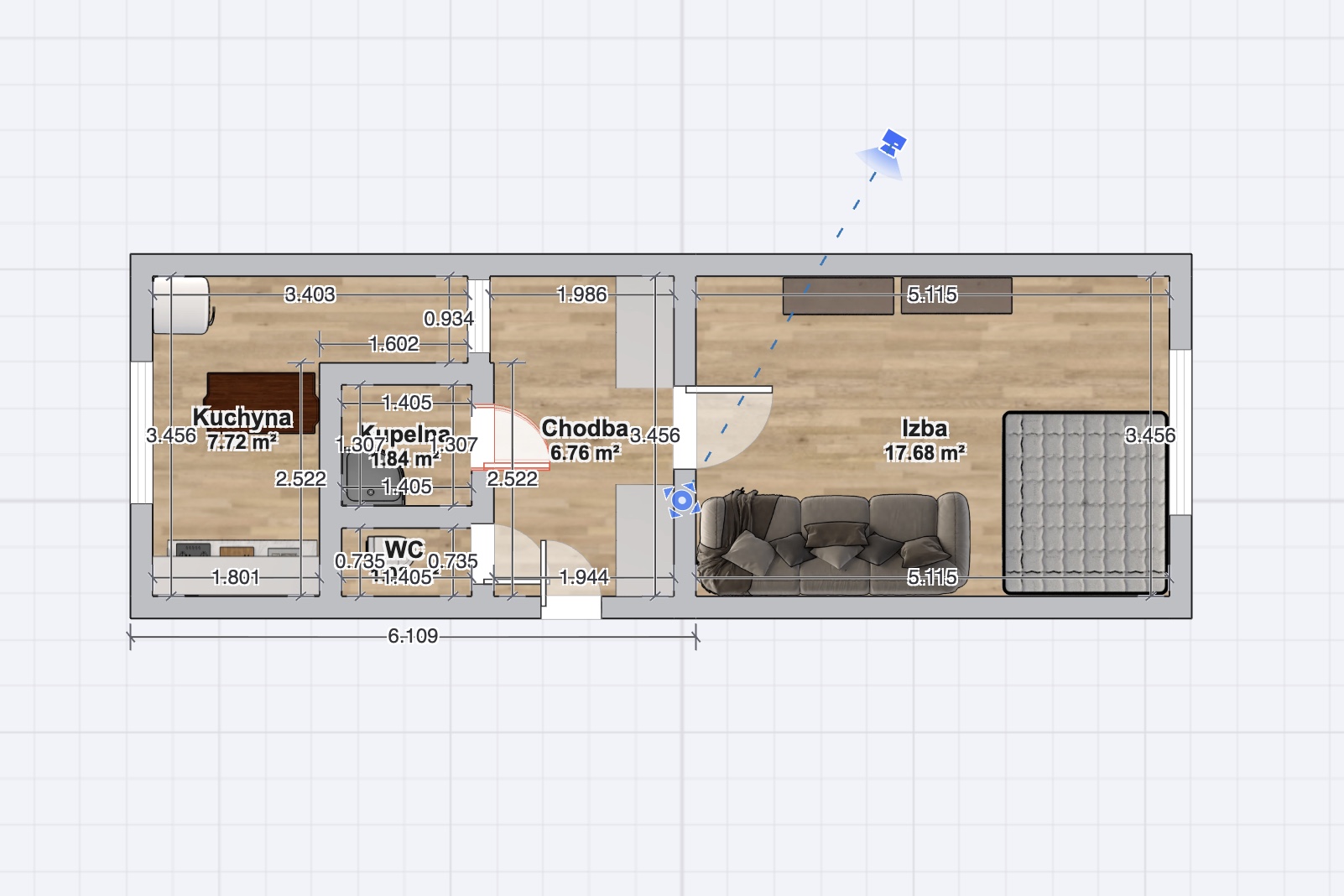Click the 6.109 dimension below the plan
The image size is (1344, 896).
[x=413, y=637]
